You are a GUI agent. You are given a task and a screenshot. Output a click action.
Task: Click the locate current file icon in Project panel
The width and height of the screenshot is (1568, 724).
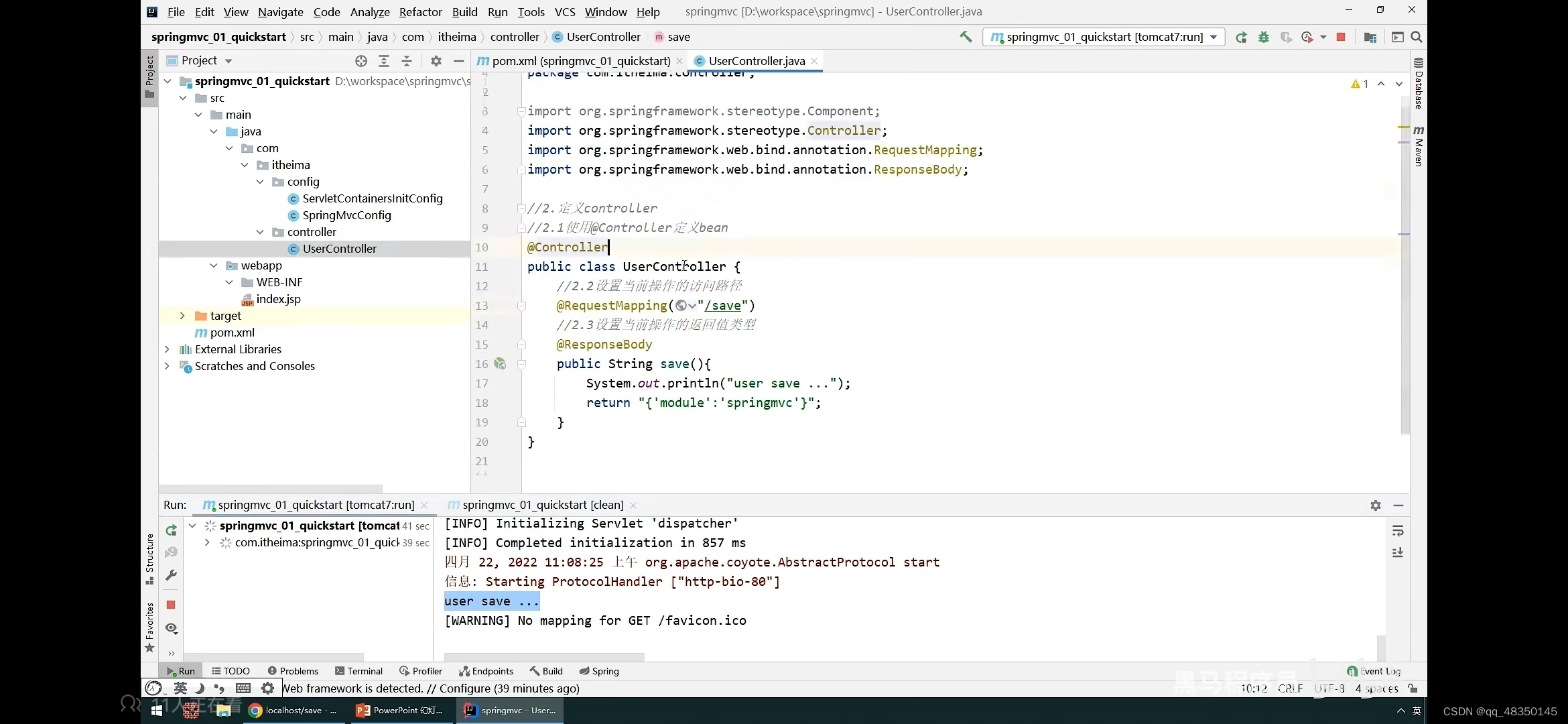(x=361, y=61)
